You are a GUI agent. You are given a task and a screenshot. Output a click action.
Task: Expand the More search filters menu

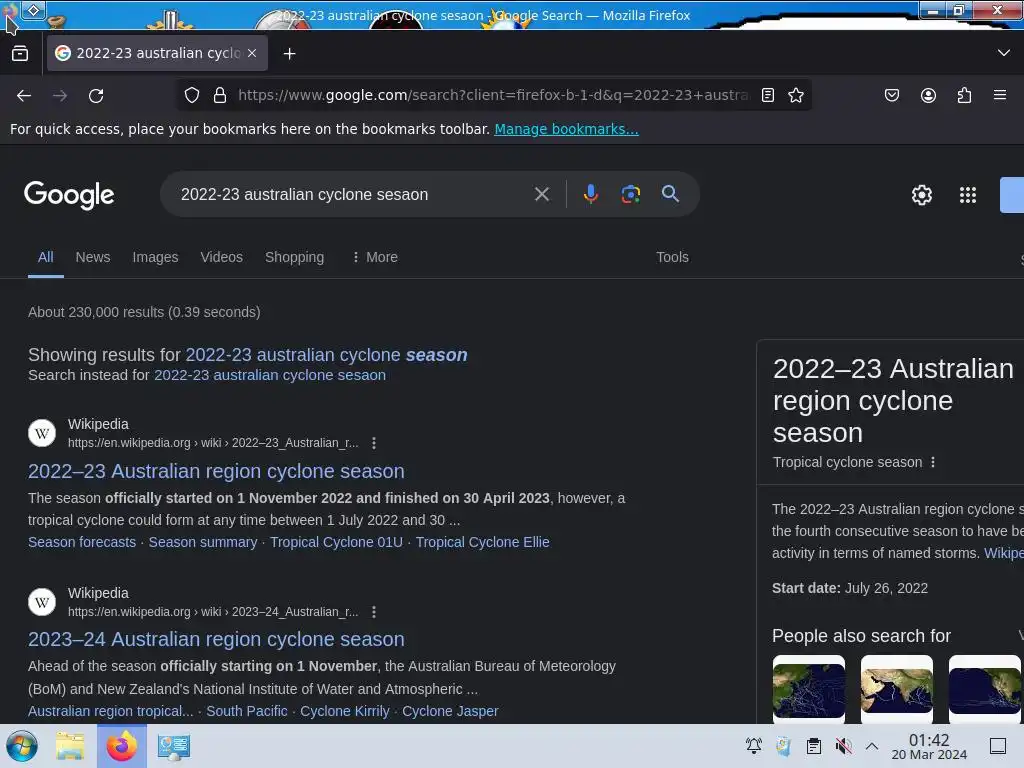pos(375,257)
